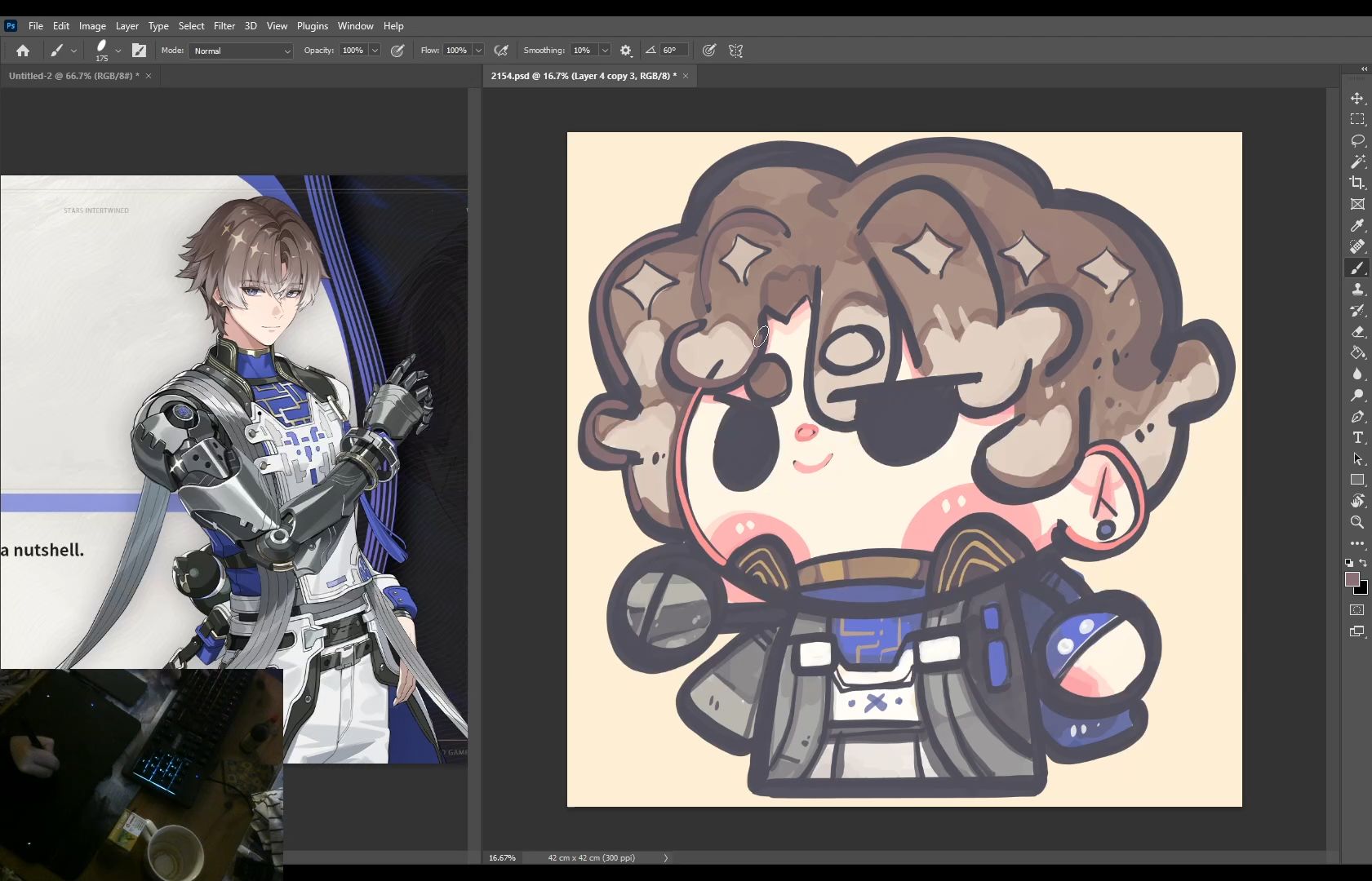Select the Rectangle shape tool
Image resolution: width=1372 pixels, height=881 pixels.
pos(1357,480)
